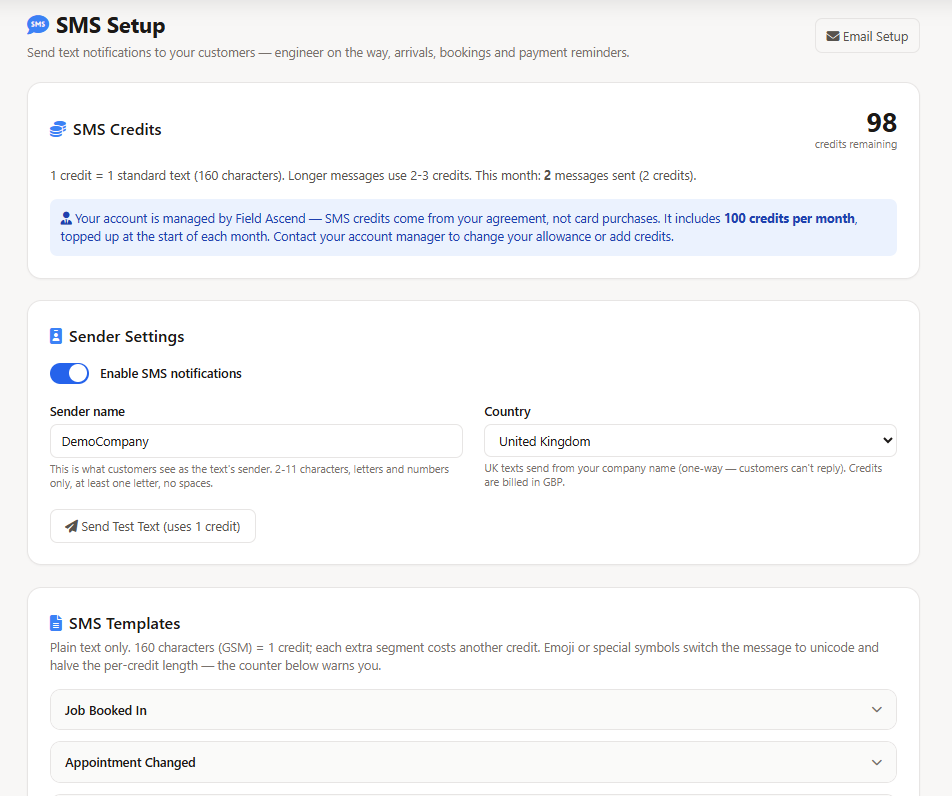The image size is (952, 796).
Task: Click the Country field label
Action: pos(508,412)
